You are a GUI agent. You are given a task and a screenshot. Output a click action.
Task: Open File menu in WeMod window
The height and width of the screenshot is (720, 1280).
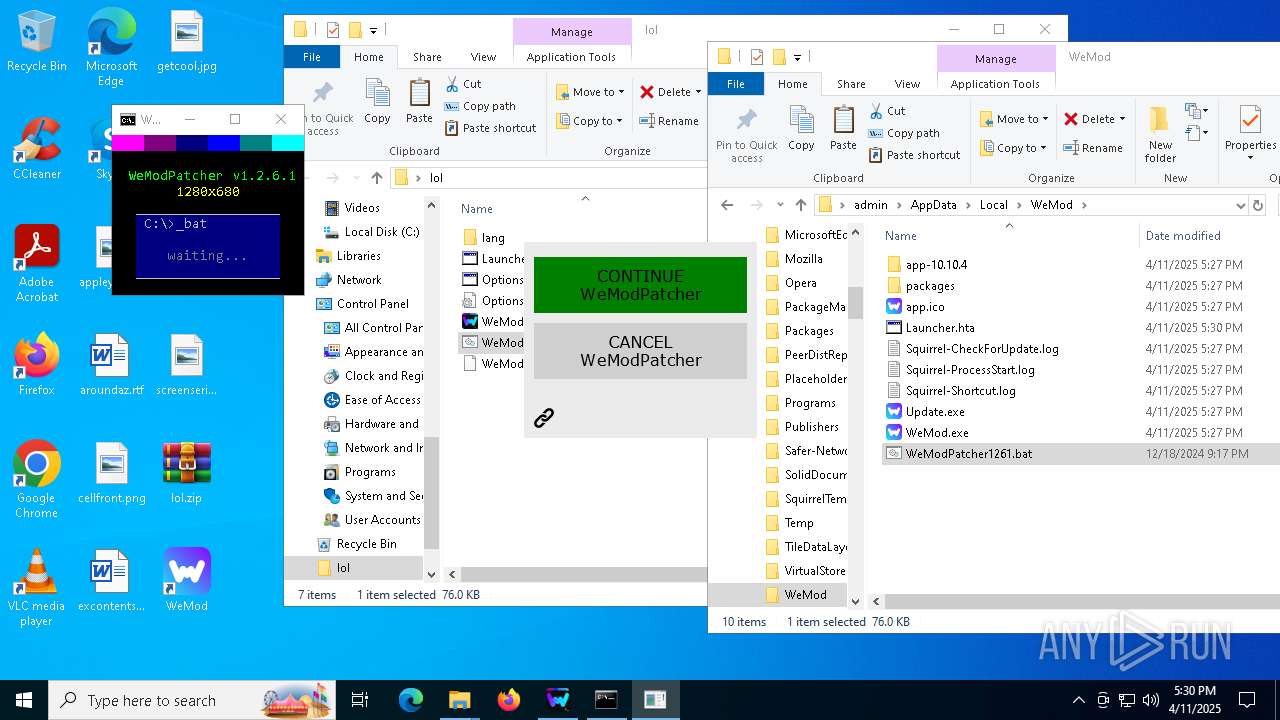[736, 84]
